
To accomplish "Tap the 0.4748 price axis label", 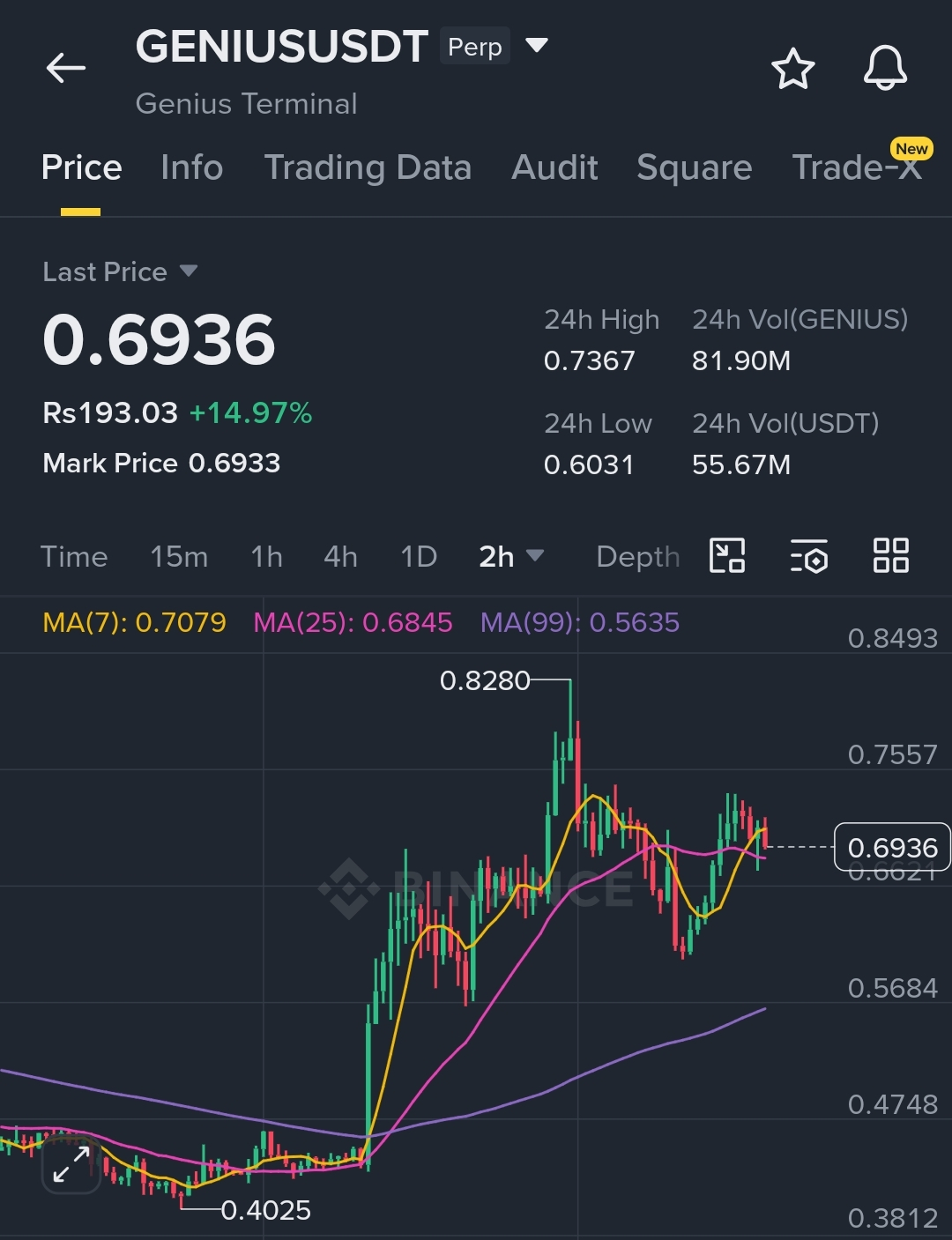I will pyautogui.click(x=892, y=1104).
